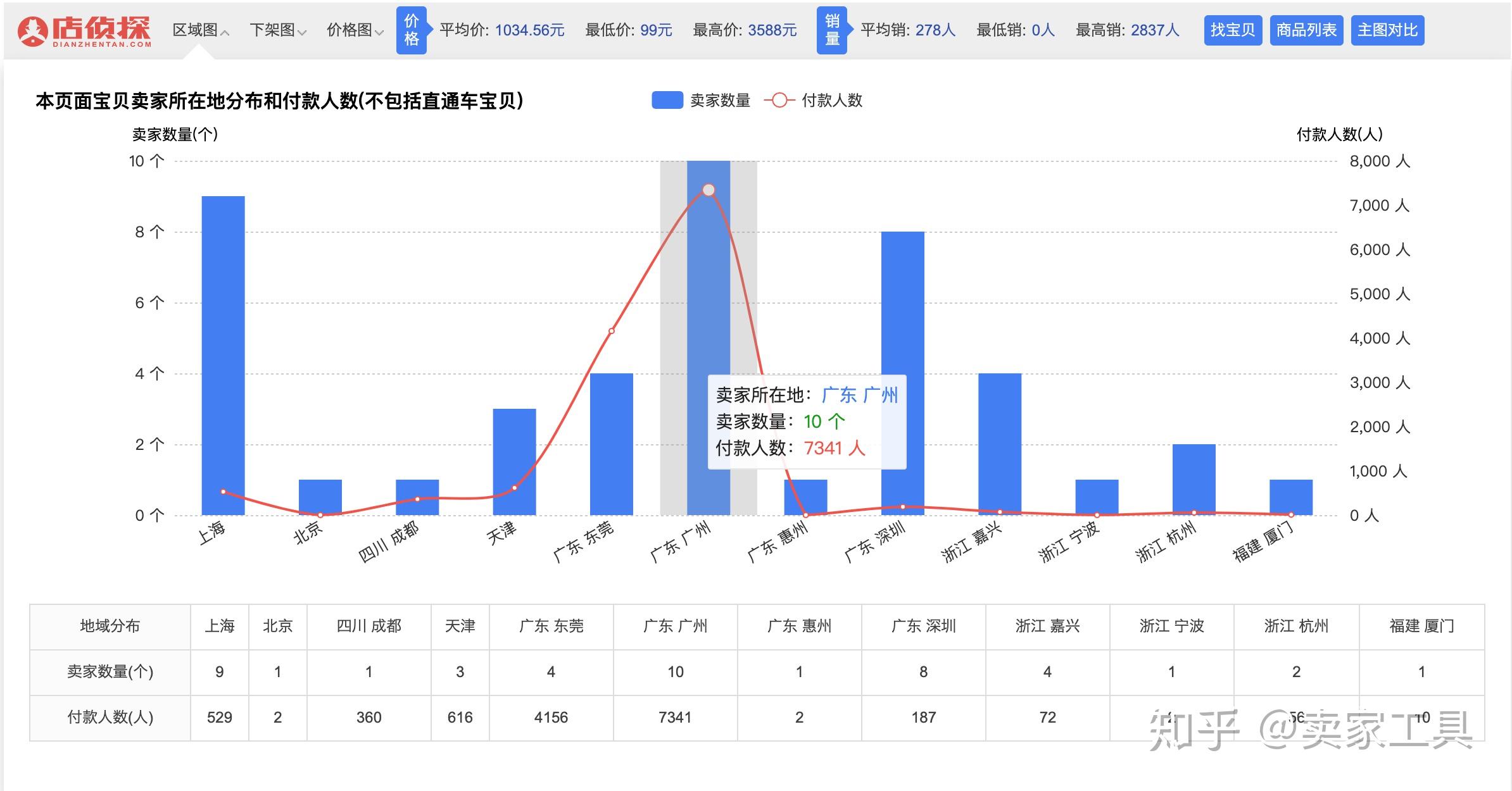This screenshot has width=1512, height=791.
Task: Click the 广东 深圳 bar
Action: click(x=903, y=373)
